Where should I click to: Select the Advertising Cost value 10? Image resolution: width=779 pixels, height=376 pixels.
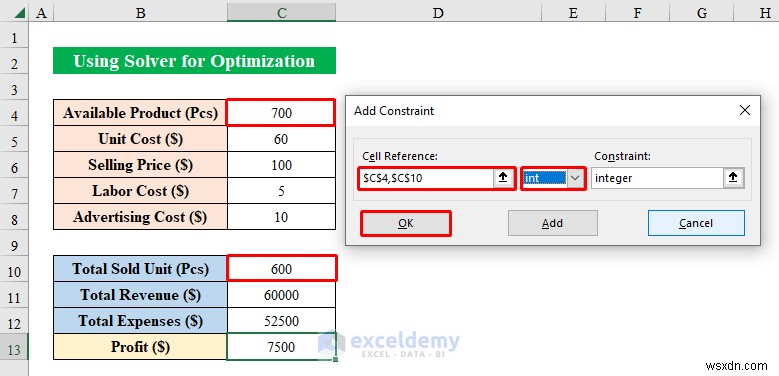click(281, 217)
